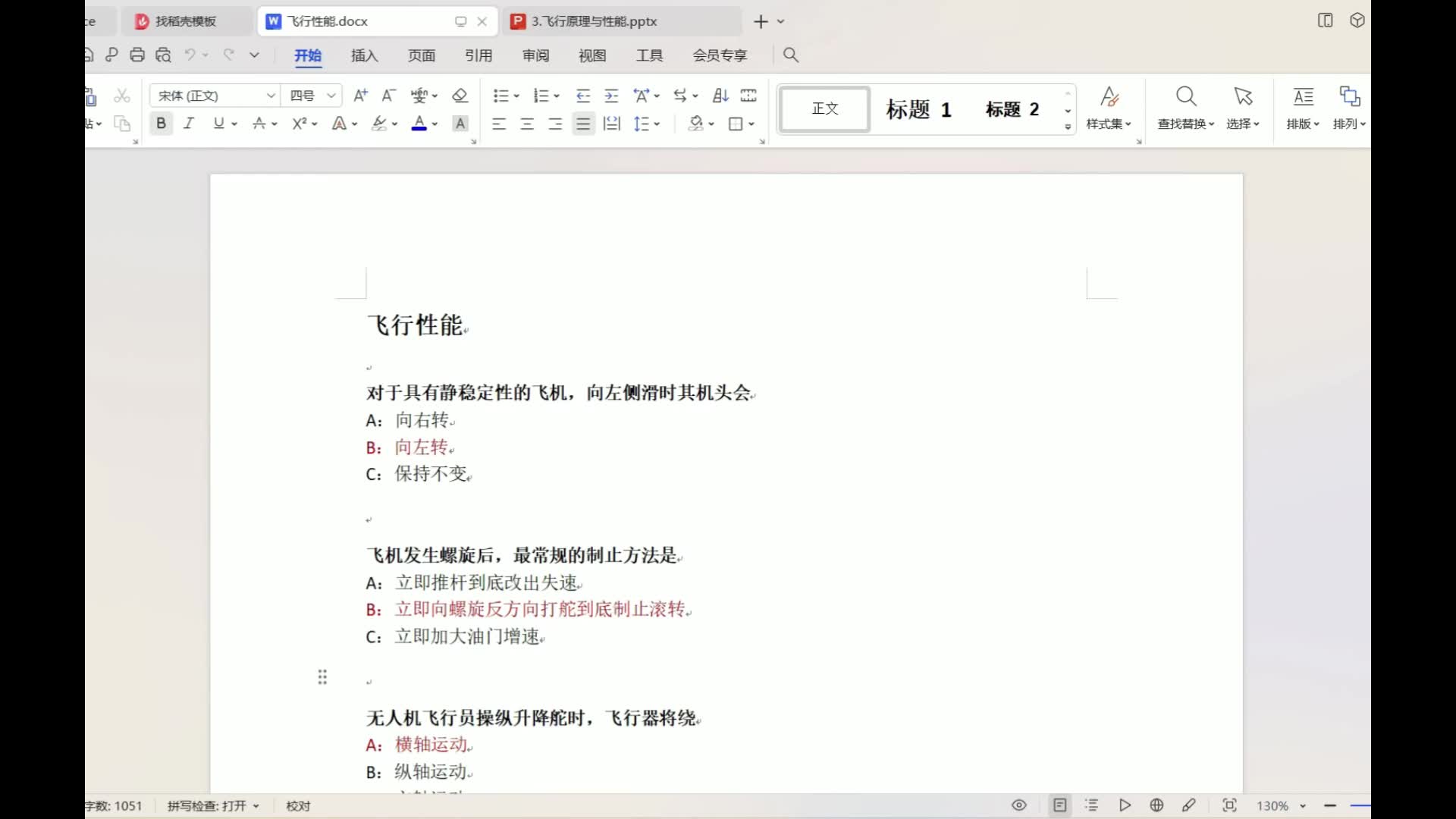Screen dimensions: 1456x819
Task: Click the sort icon
Action: pyautogui.click(x=720, y=96)
